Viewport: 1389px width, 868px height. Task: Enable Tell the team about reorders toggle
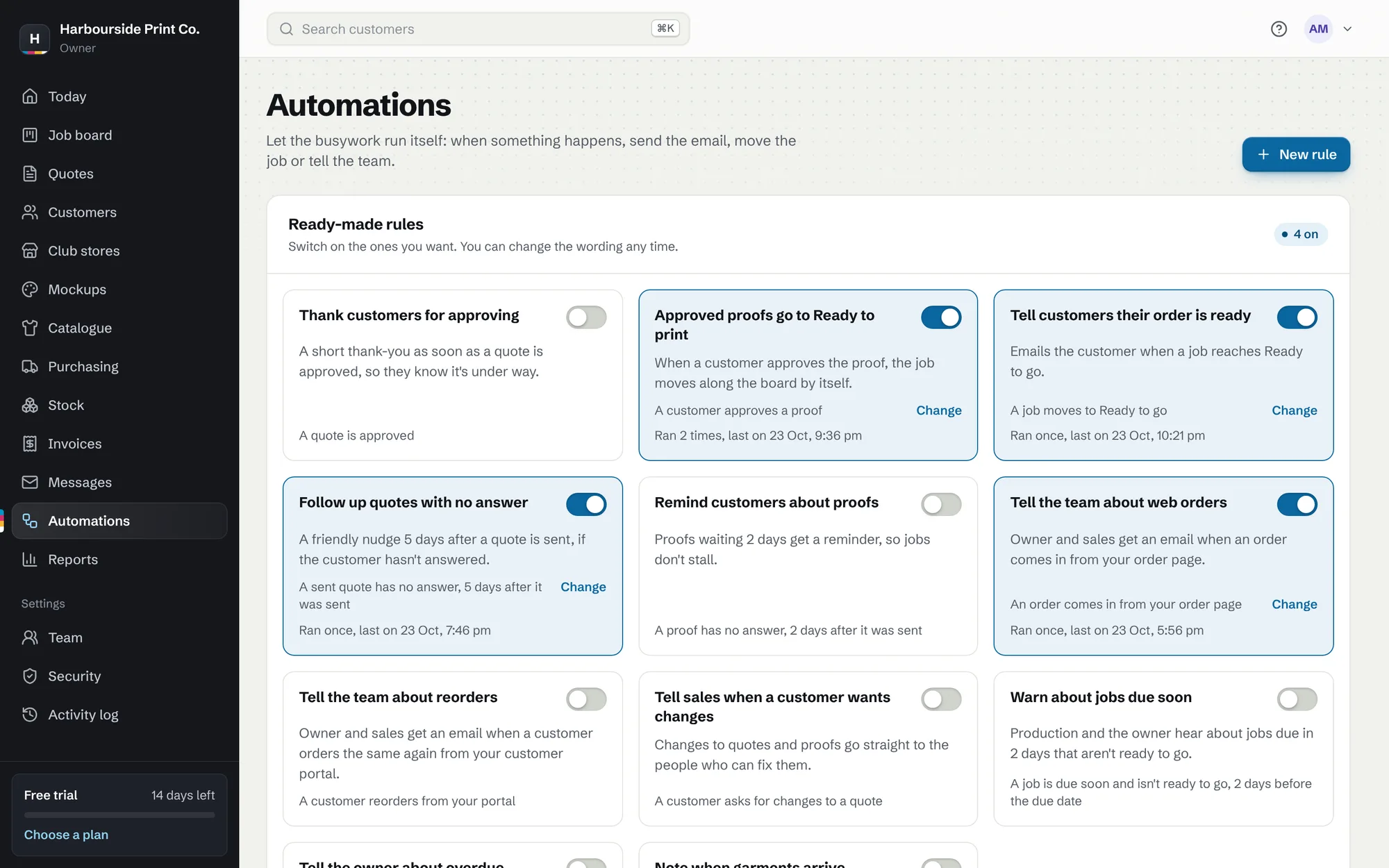click(586, 699)
